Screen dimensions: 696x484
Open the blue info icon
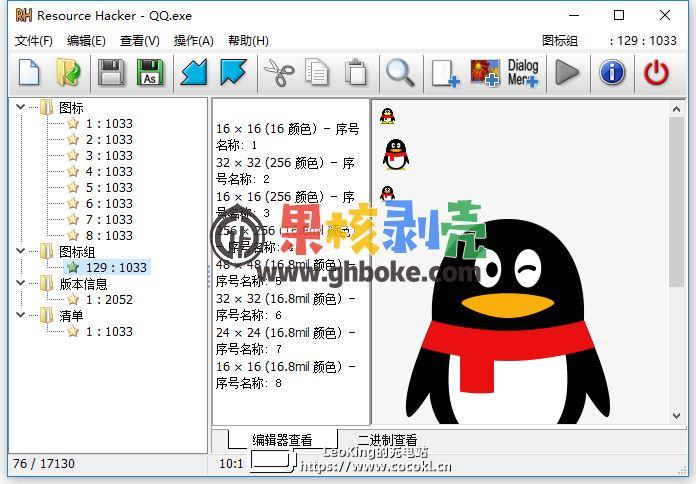coord(612,72)
